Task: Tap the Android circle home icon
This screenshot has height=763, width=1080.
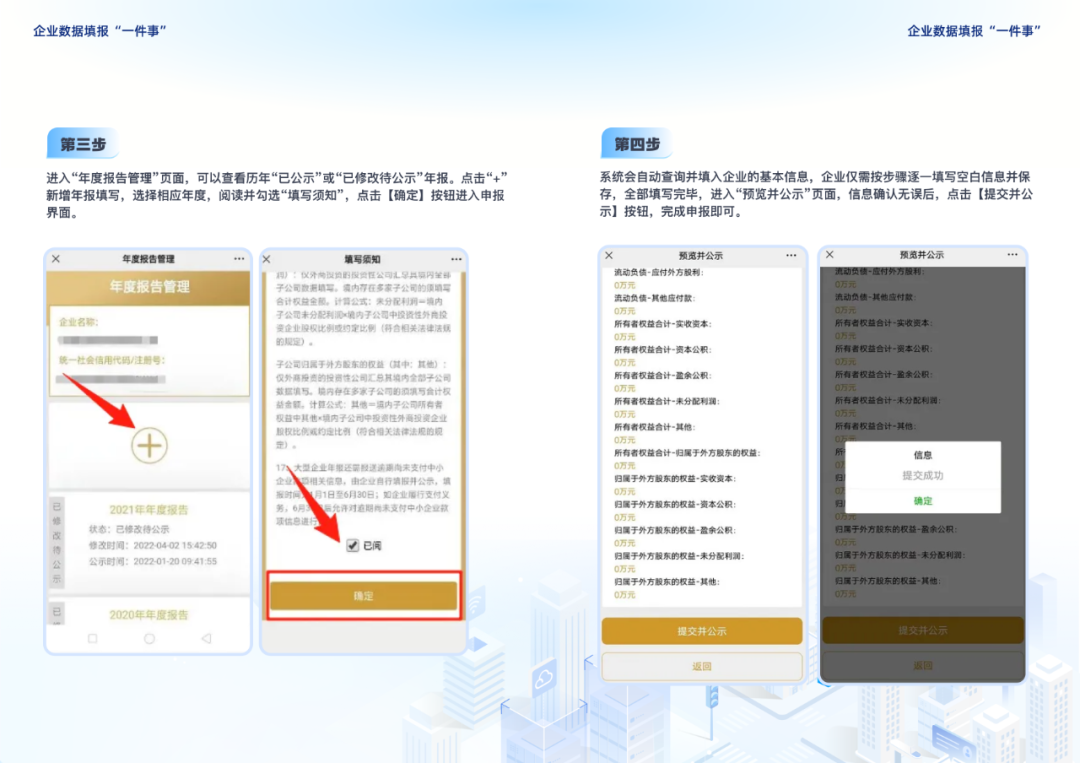Action: (149, 639)
